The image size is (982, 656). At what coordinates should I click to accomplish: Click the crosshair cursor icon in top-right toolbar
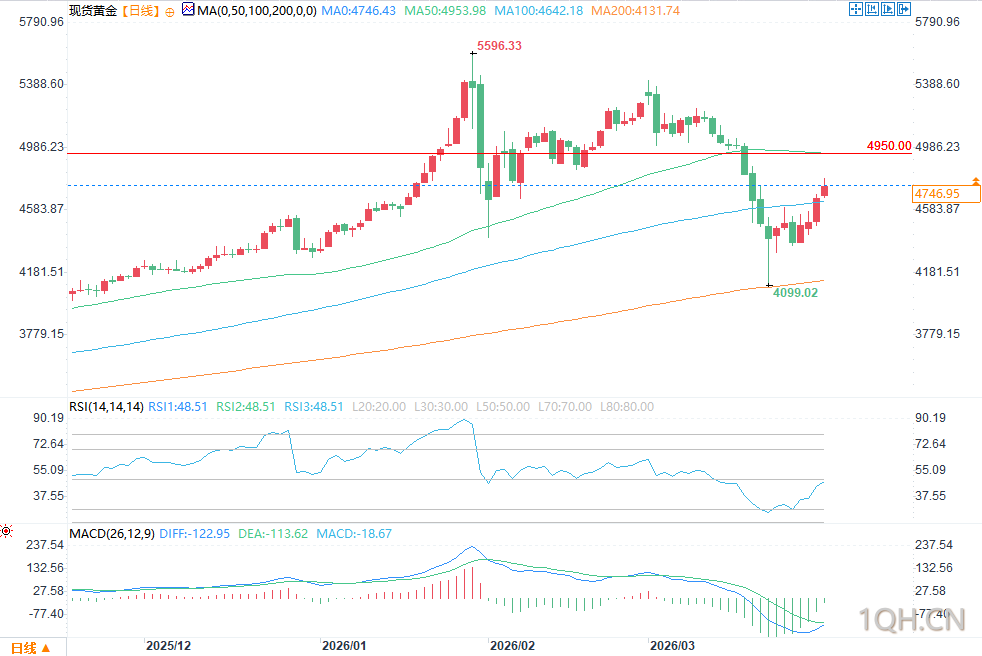click(856, 9)
